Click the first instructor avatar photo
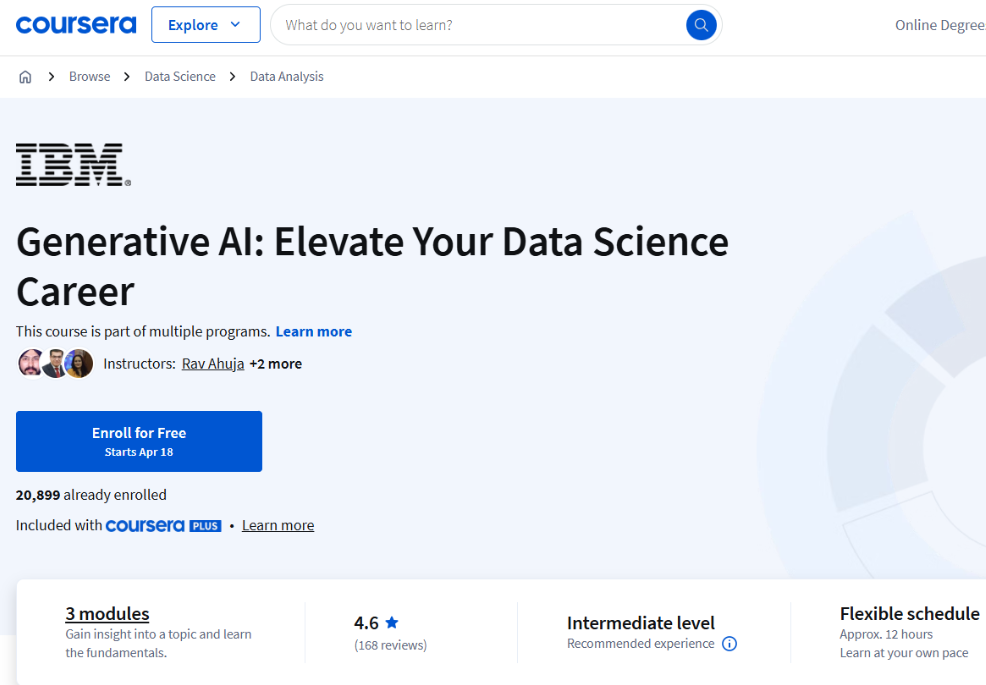 [x=30, y=363]
